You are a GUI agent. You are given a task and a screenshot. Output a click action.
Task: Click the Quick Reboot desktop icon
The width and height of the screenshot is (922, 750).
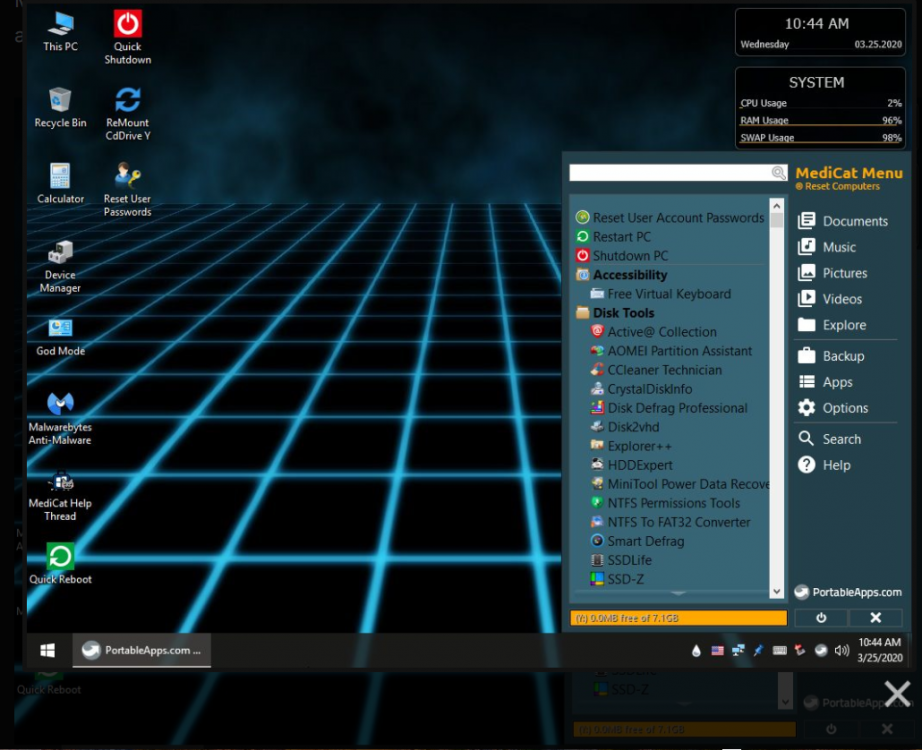point(60,557)
